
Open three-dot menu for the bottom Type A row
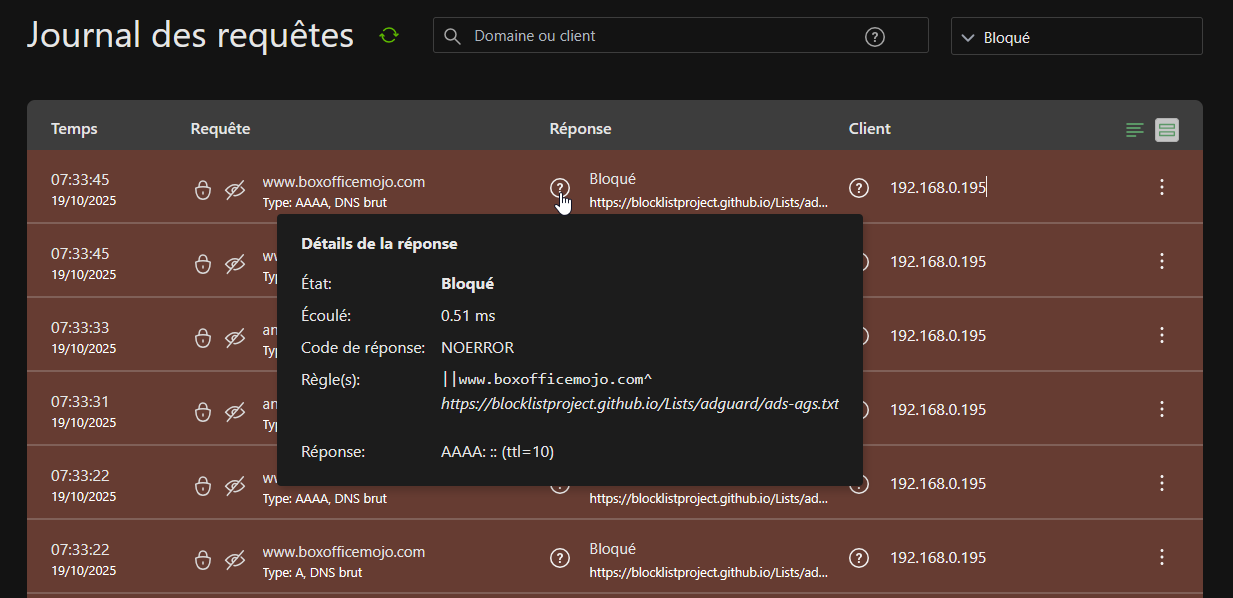pyautogui.click(x=1161, y=557)
